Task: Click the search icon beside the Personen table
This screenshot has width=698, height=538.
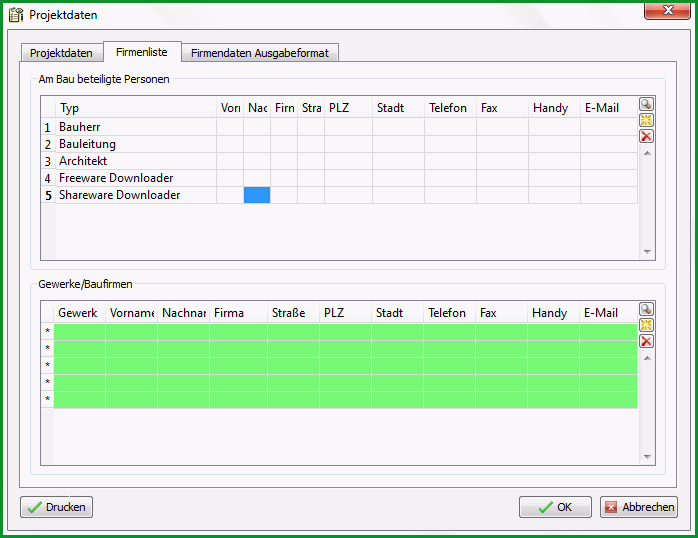Action: point(646,104)
